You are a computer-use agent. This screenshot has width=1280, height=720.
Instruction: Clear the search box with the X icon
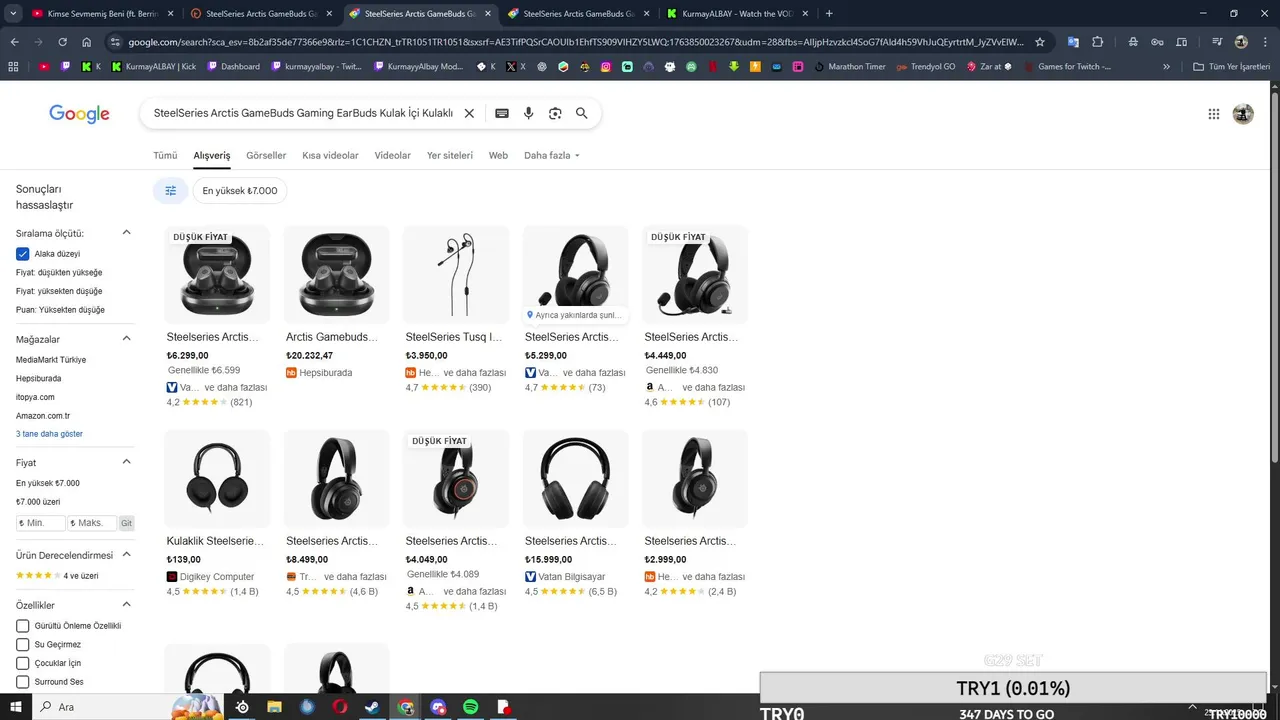(x=469, y=114)
